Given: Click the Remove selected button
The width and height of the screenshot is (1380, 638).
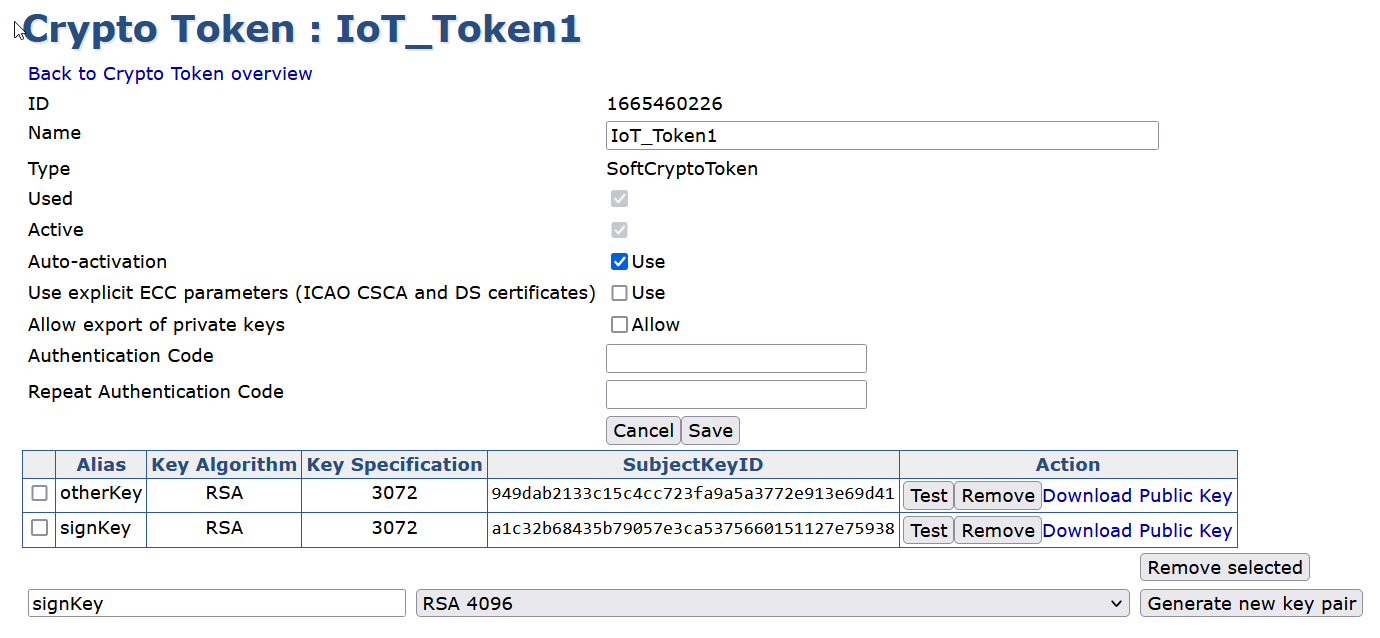Looking at the screenshot, I should pos(1224,568).
